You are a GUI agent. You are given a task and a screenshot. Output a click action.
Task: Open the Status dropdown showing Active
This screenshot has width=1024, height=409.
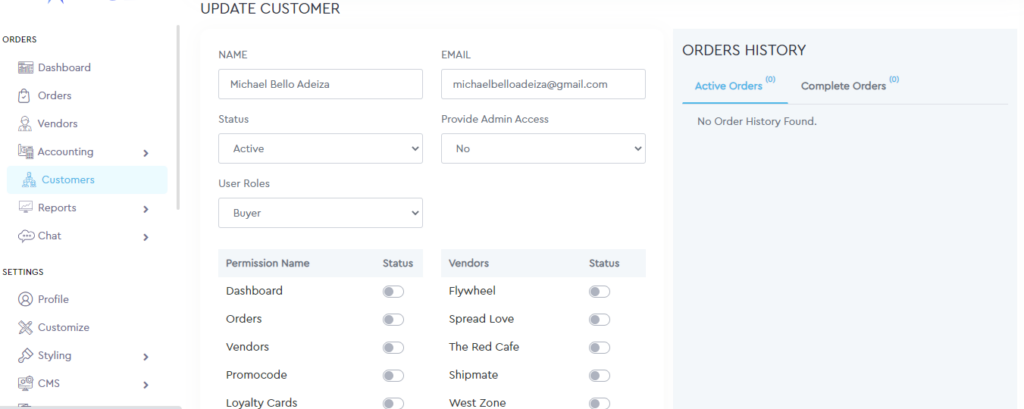pyautogui.click(x=320, y=148)
